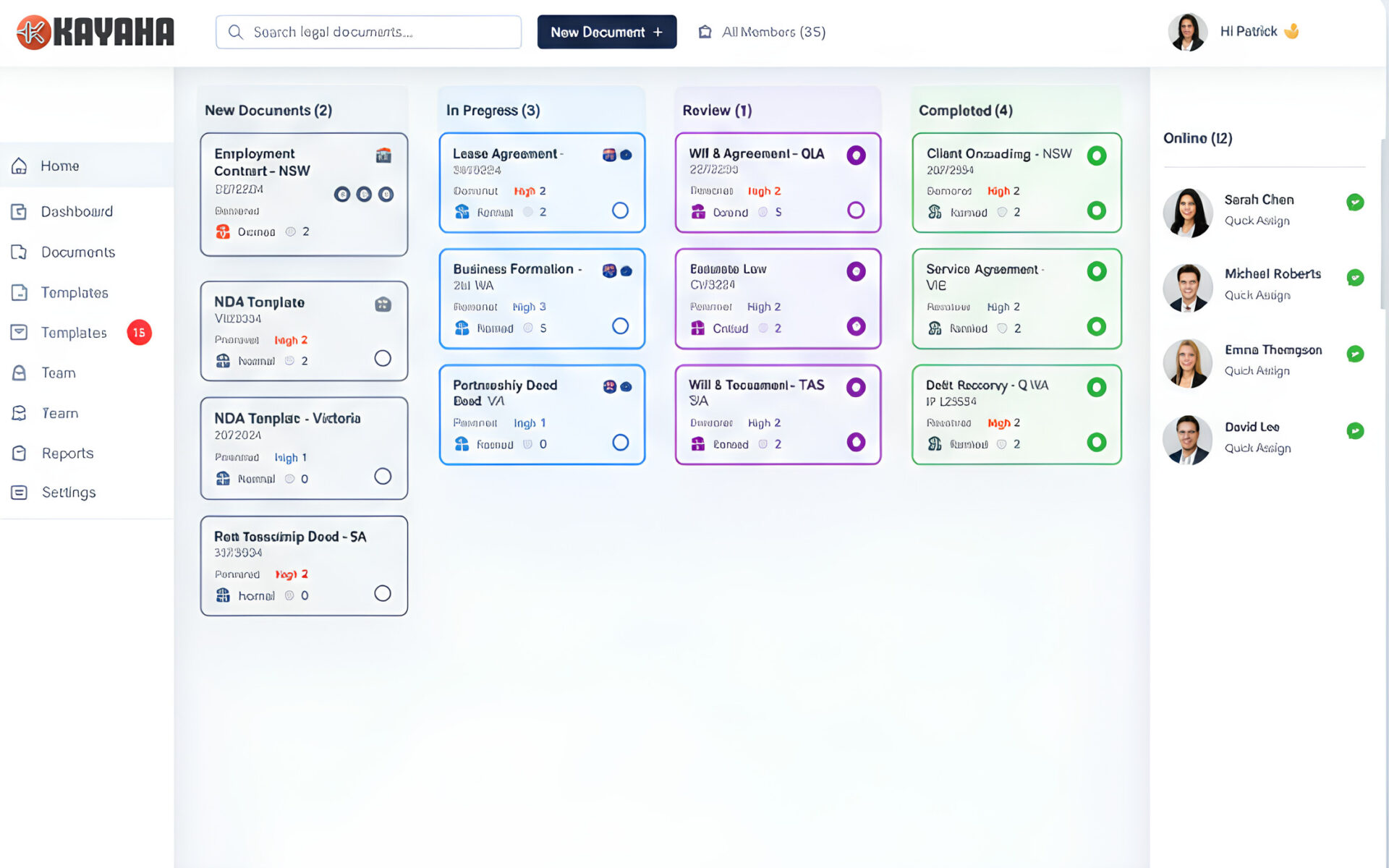1389x868 pixels.
Task: Click Sarah Chen's green status icon
Action: [1355, 203]
